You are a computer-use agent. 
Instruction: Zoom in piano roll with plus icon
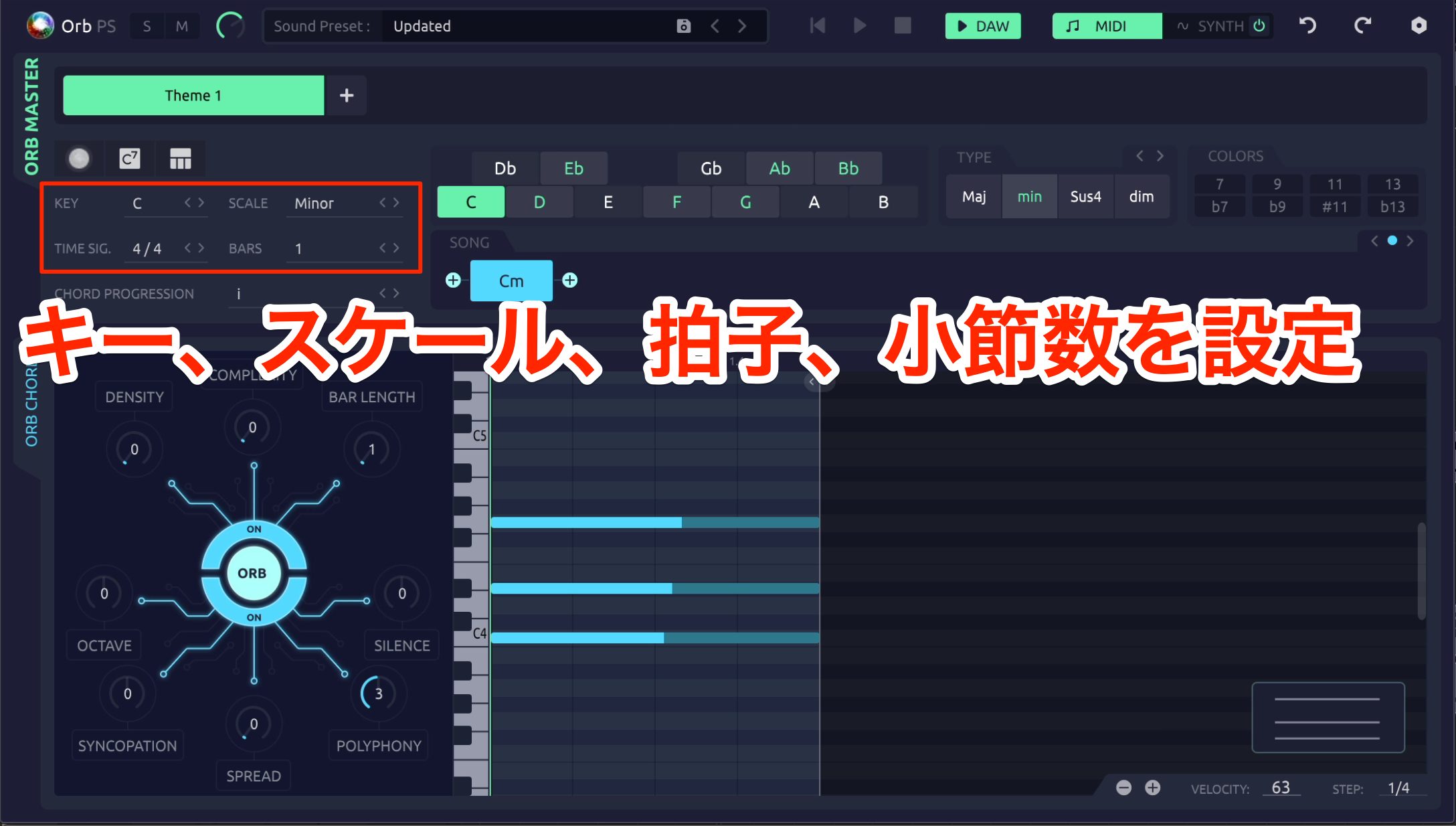pos(1152,788)
